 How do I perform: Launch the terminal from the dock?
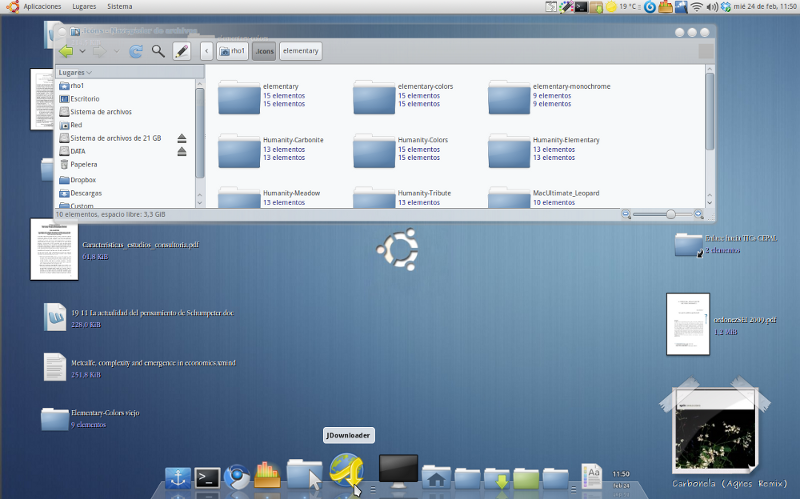(x=208, y=478)
